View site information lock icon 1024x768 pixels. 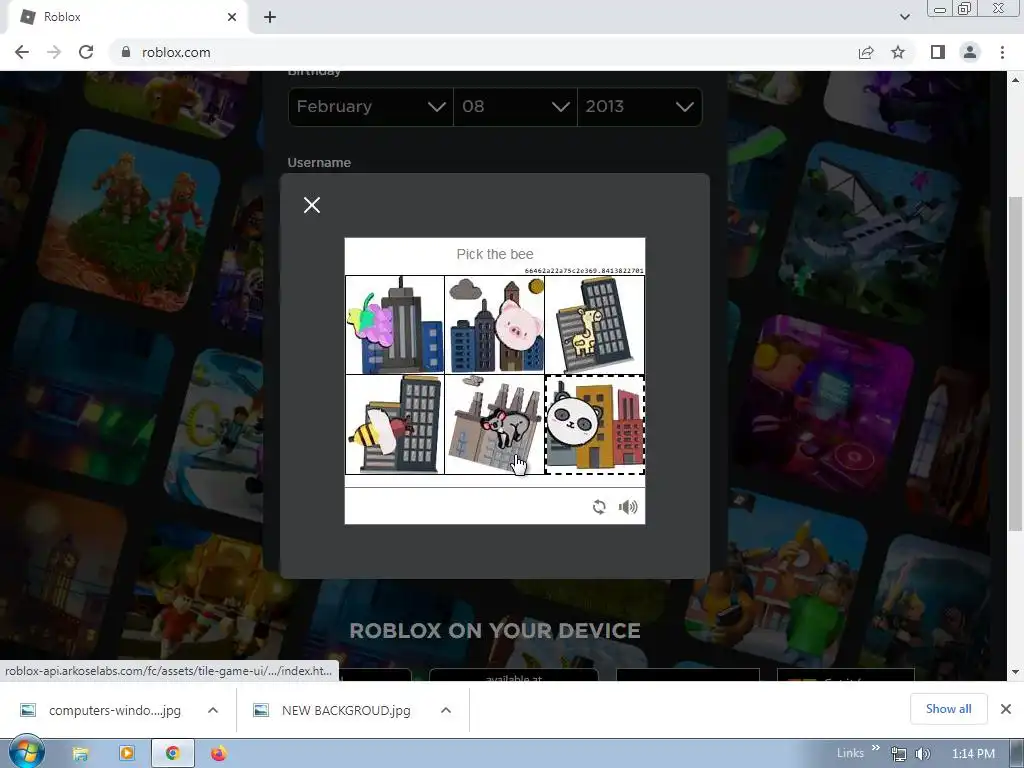[126, 52]
